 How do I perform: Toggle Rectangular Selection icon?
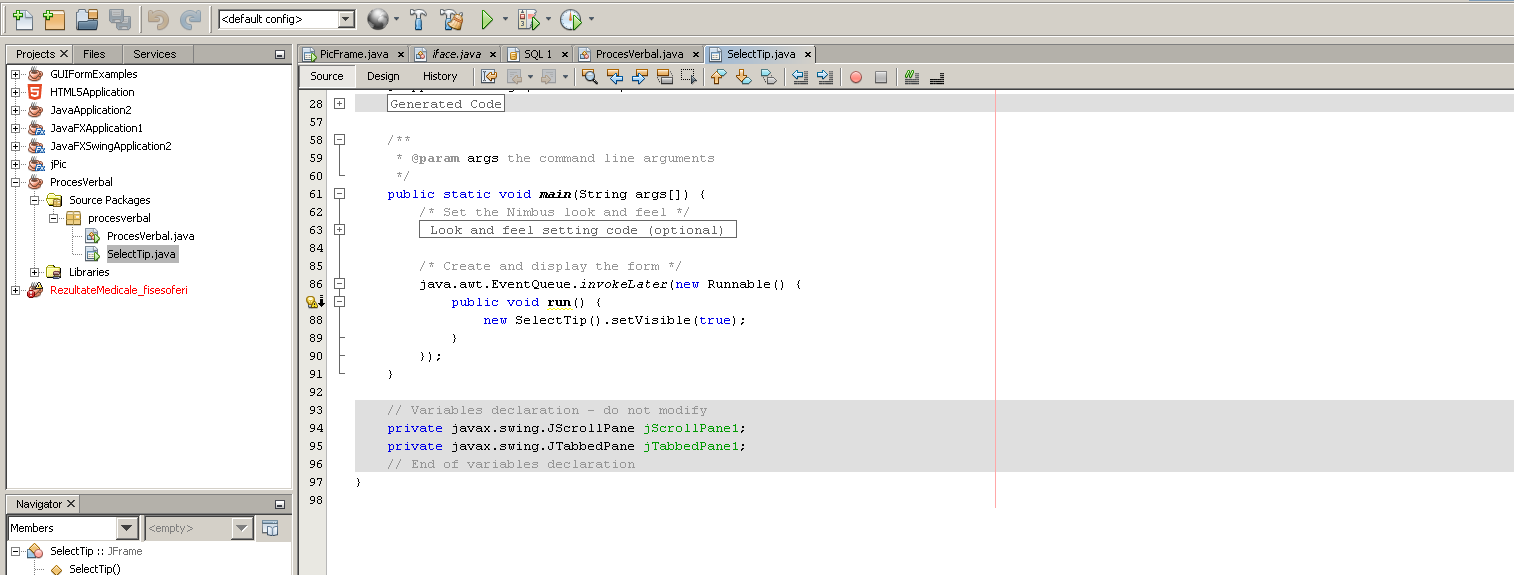pyautogui.click(x=688, y=76)
